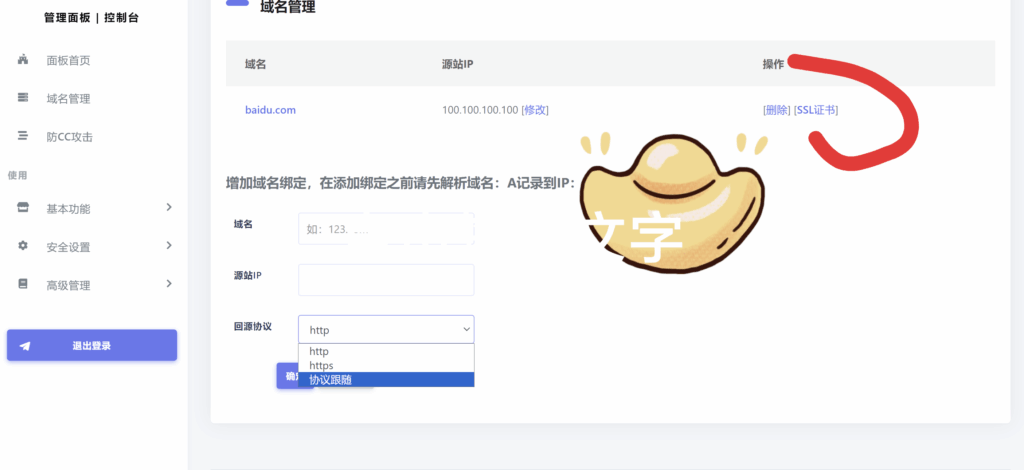The height and width of the screenshot is (470, 1024).
Task: Click the 操作 column header
Action: [x=773, y=64]
